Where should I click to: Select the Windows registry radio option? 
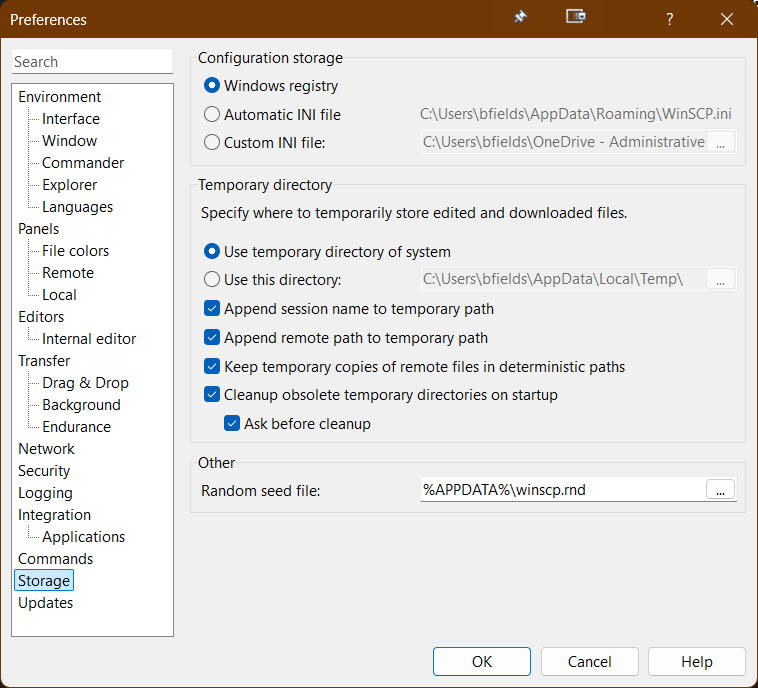point(212,86)
